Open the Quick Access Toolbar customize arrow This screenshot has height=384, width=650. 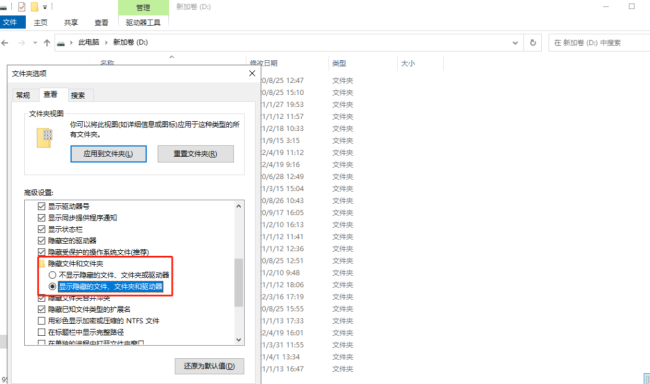[x=45, y=7]
